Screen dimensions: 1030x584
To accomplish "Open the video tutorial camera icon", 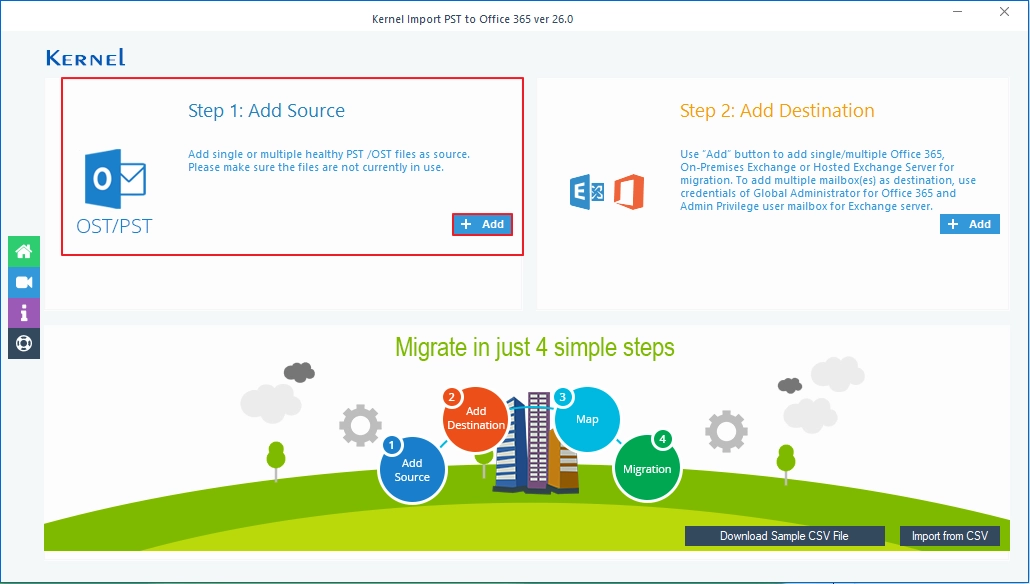I will pos(24,282).
